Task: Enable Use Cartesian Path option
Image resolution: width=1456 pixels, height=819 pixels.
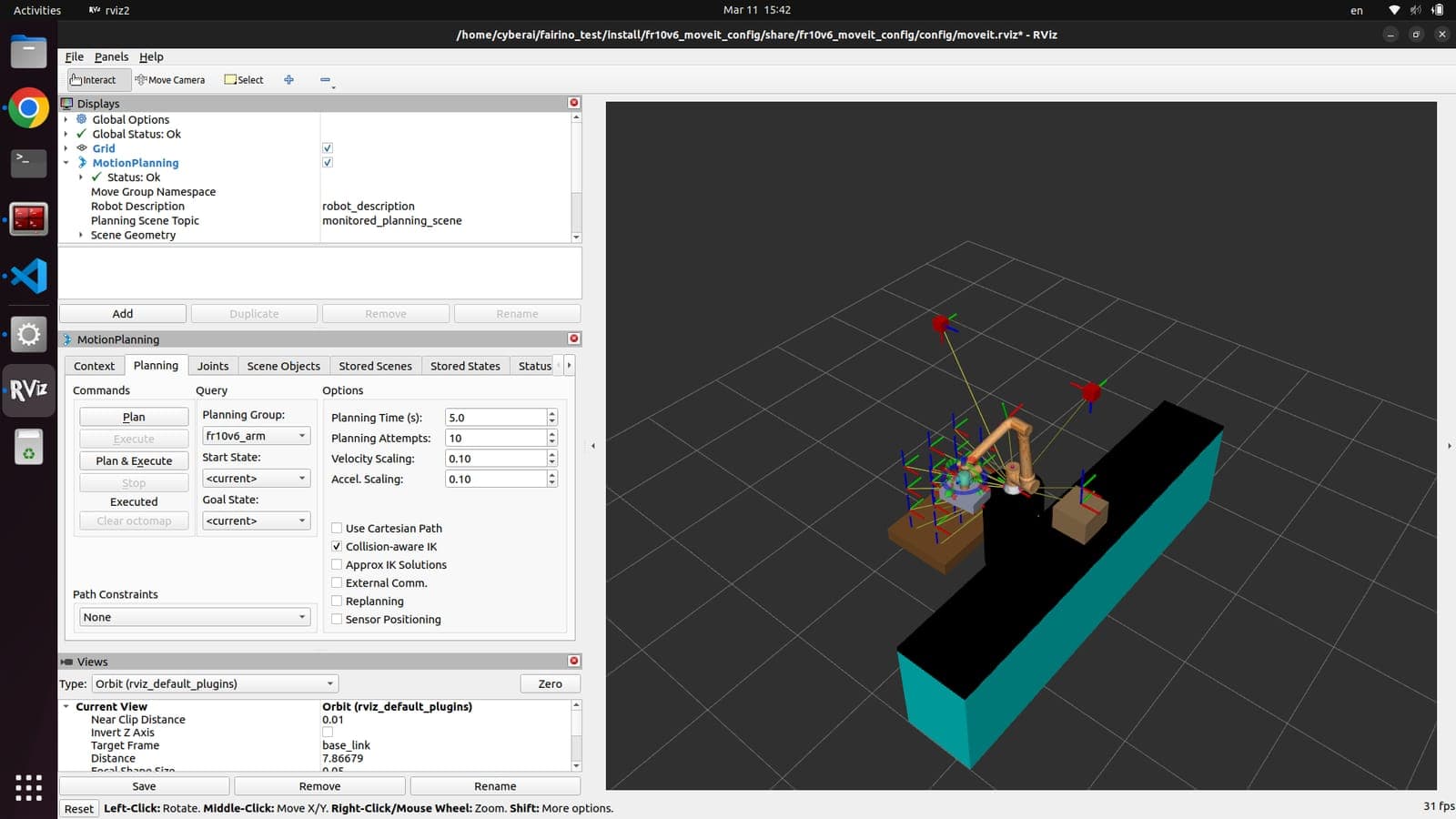Action: click(x=337, y=528)
